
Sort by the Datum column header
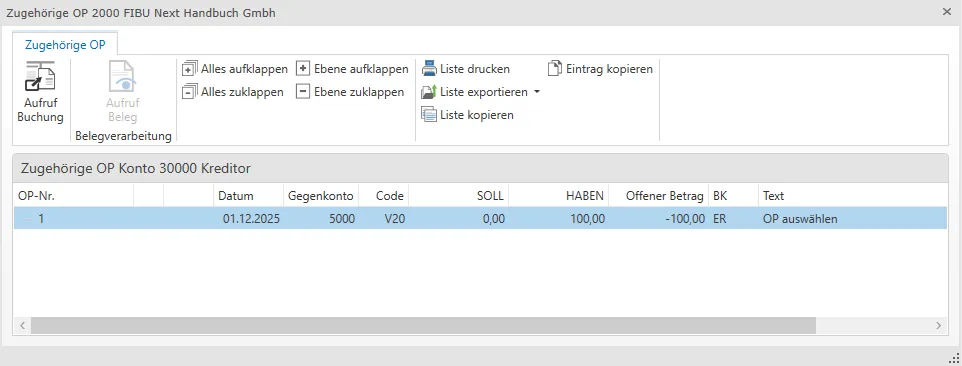(248, 196)
